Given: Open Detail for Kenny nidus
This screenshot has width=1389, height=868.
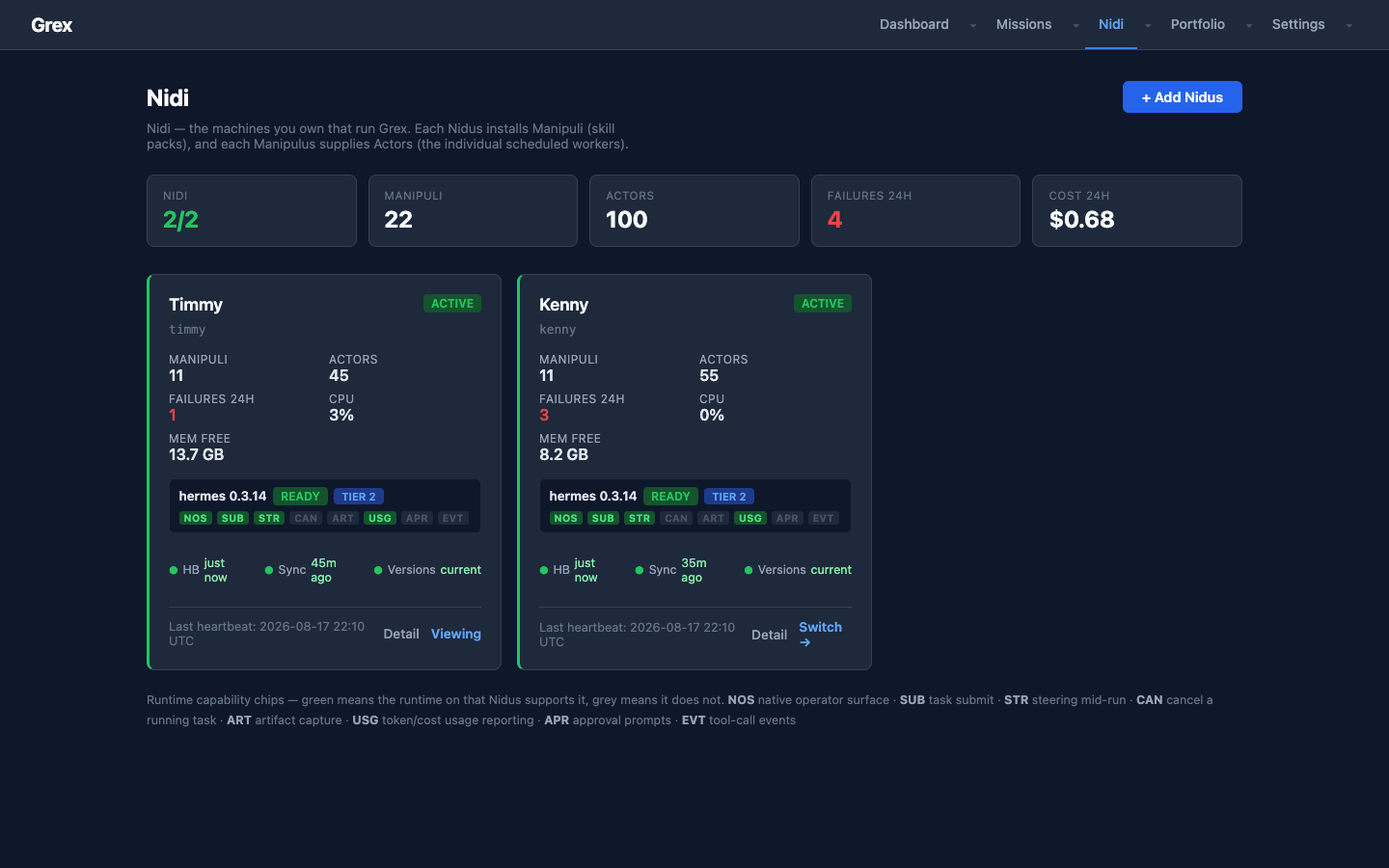Looking at the screenshot, I should pos(769,635).
